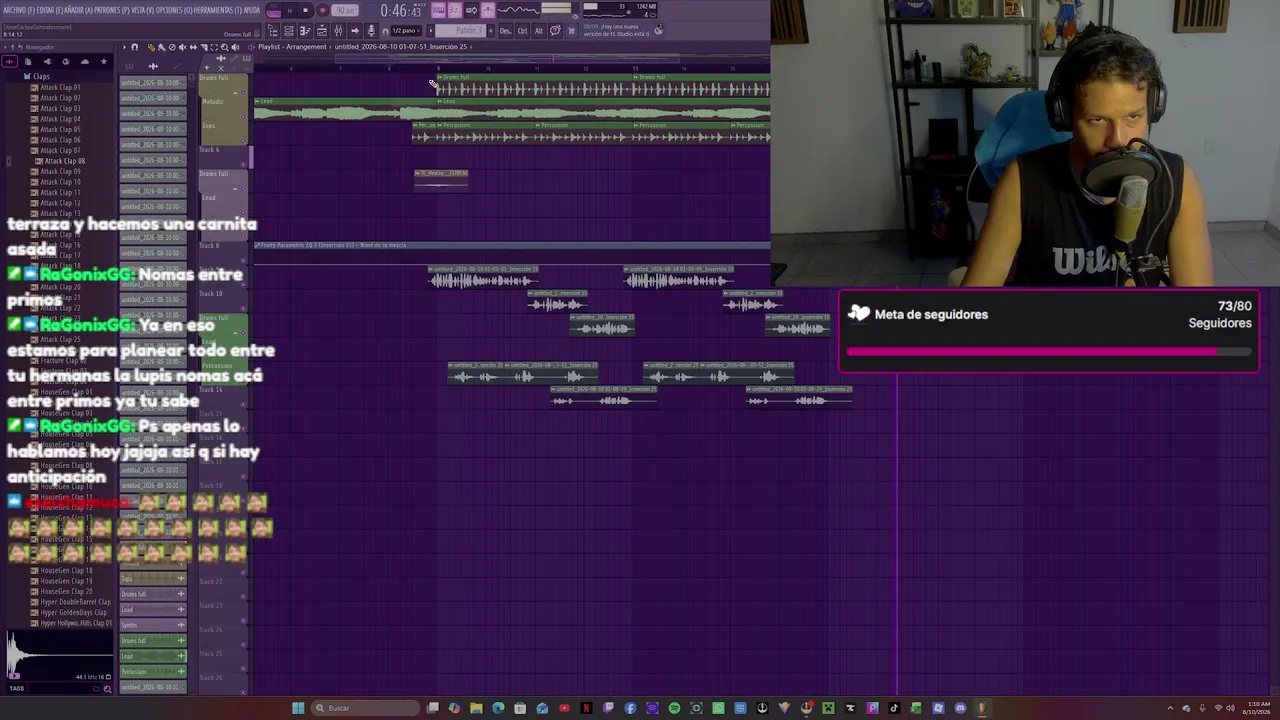Open TikTok from the taskbar
1280x720 pixels.
pos(894,708)
